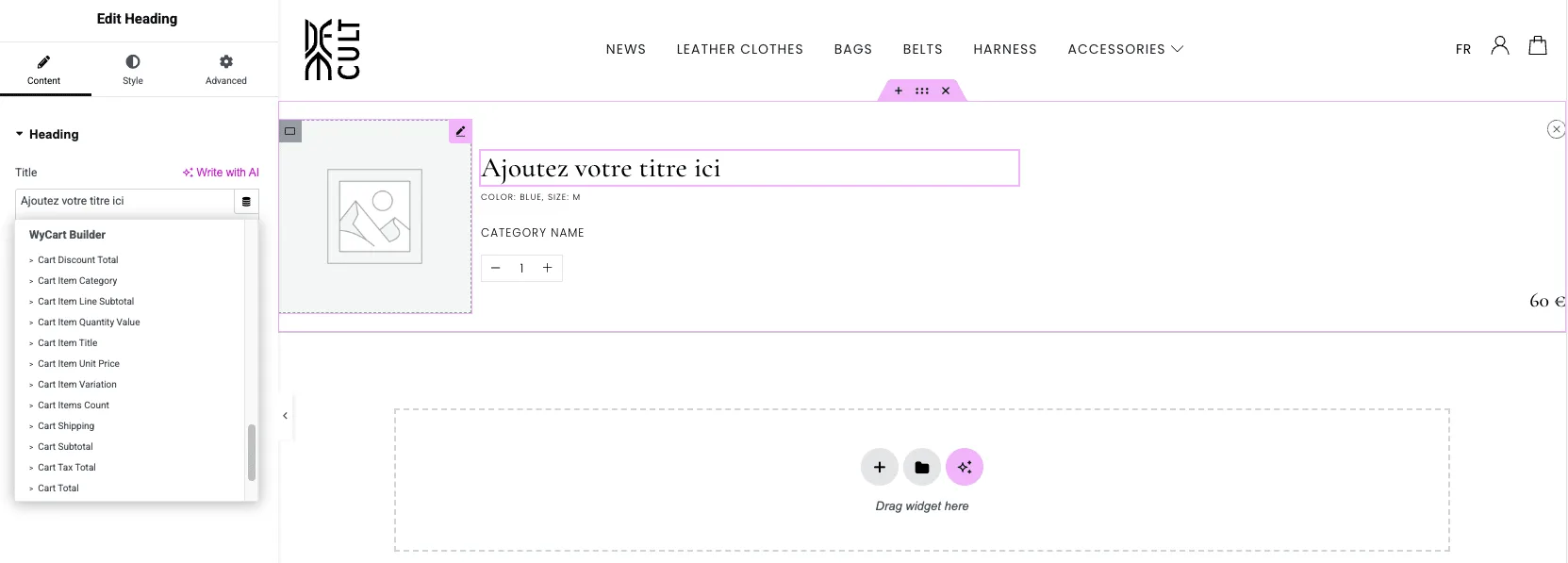The image size is (1568, 563).
Task: Open the Advanced tab
Action: pos(226,70)
